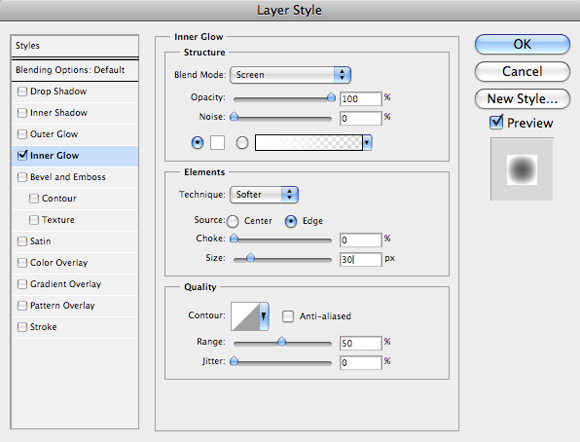The image size is (580, 442).
Task: Tick the Texture sub-option checkbox
Action: [34, 220]
